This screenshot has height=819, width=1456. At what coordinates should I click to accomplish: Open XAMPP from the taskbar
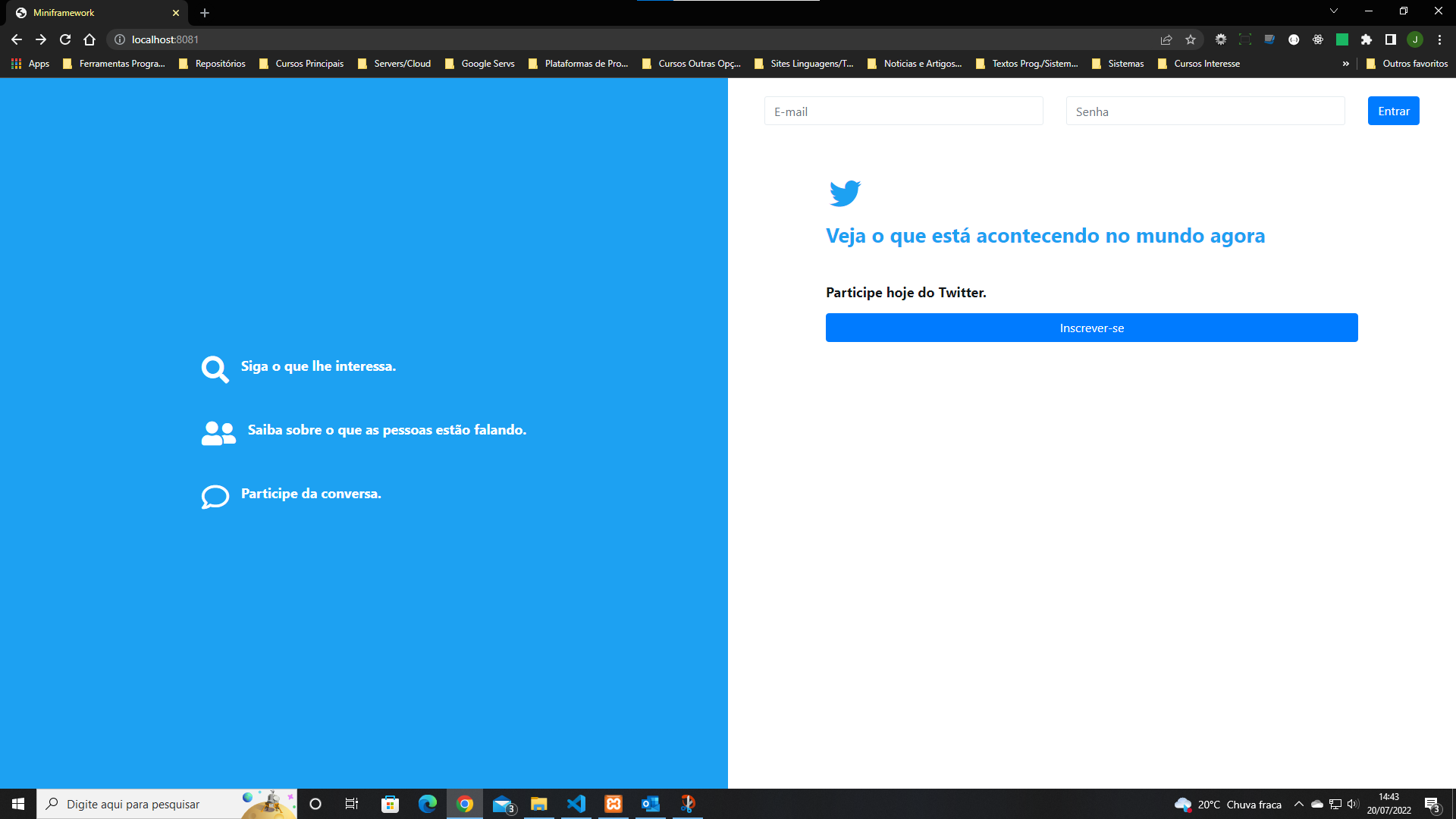[x=613, y=804]
